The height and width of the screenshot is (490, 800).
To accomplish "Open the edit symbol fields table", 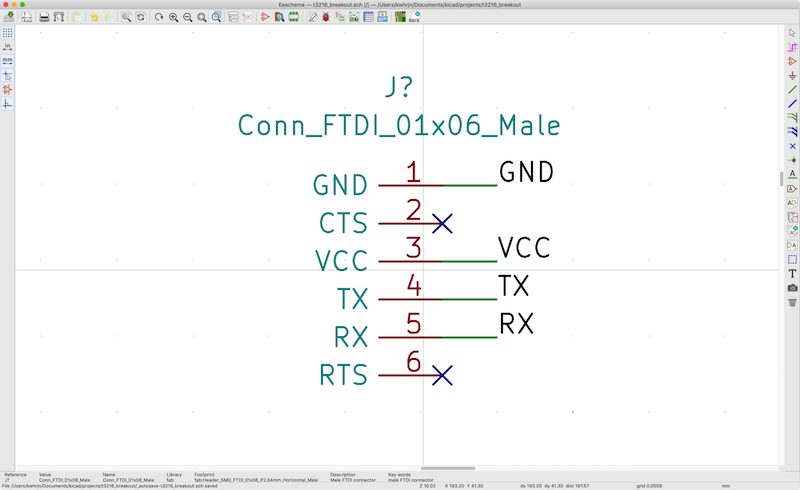I will (368, 17).
